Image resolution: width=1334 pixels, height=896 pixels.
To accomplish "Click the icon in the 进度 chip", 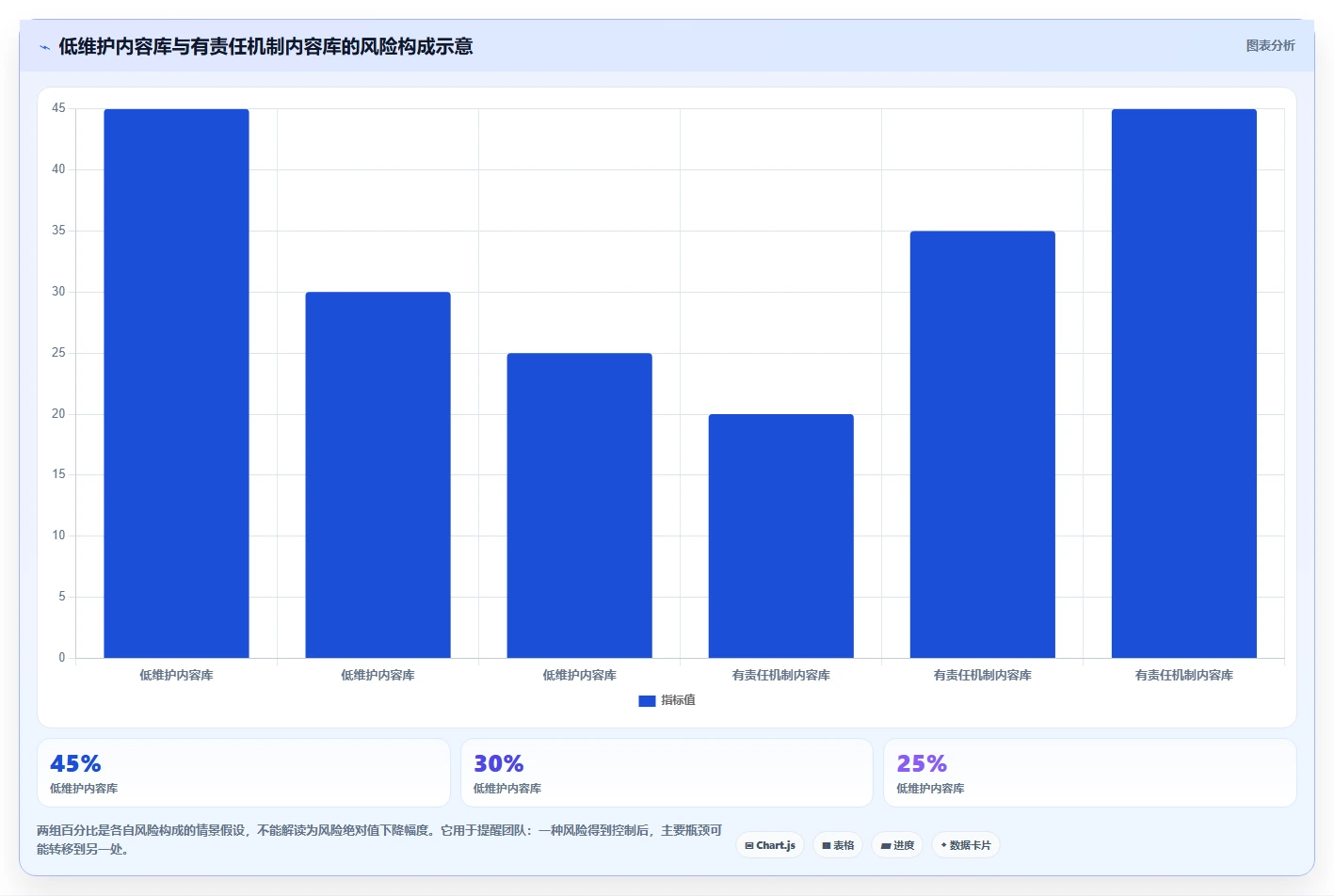I will (x=885, y=846).
